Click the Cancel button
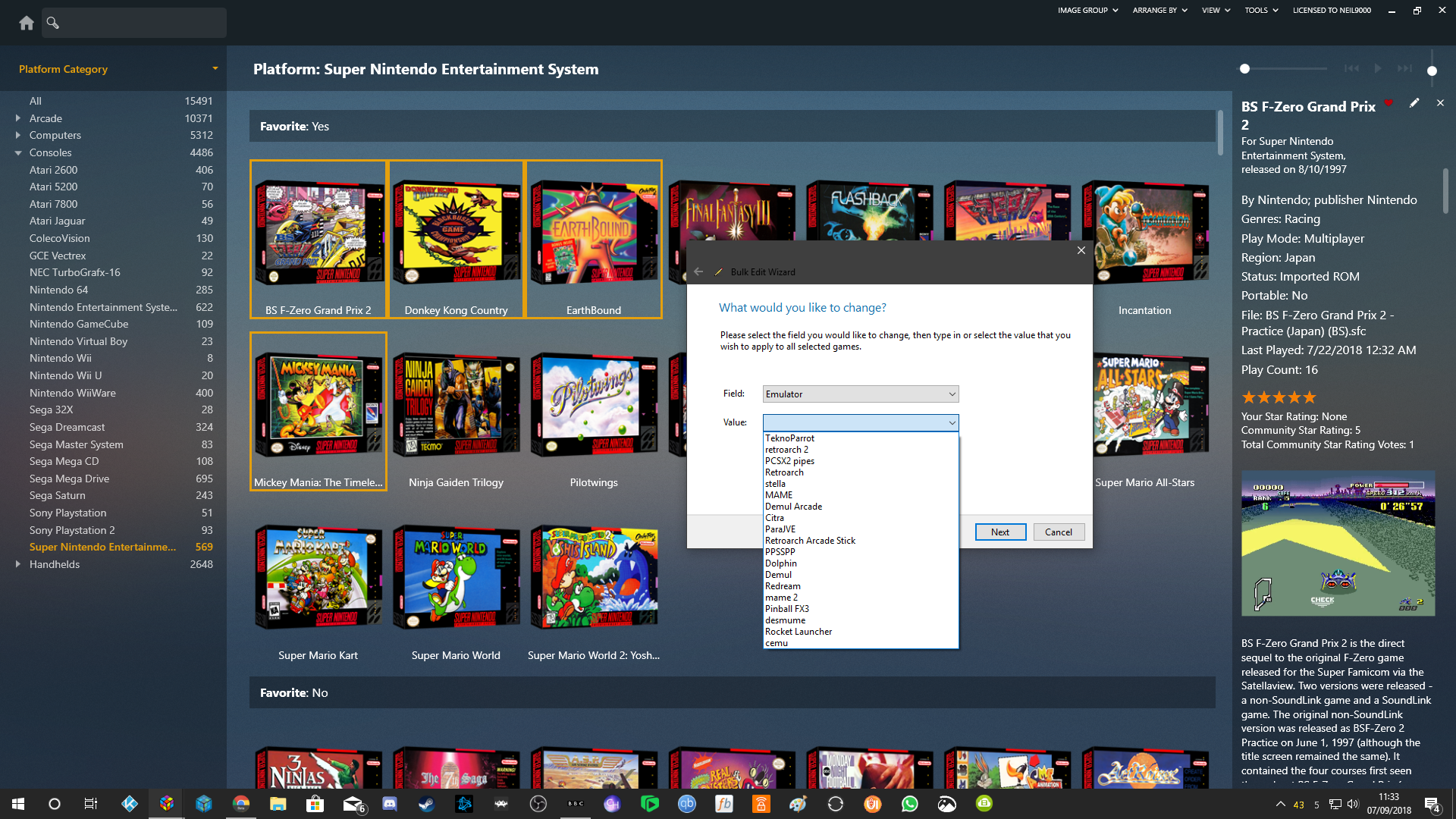 1058,532
